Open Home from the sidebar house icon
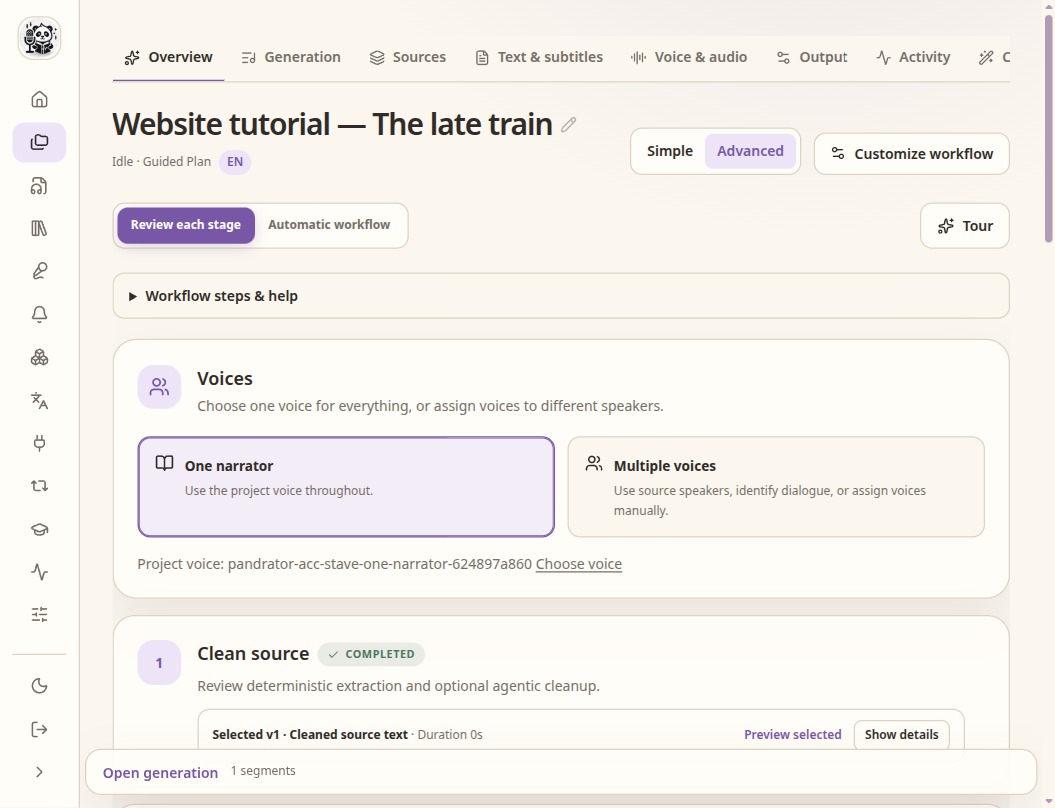The height and width of the screenshot is (808, 1055). (x=39, y=100)
